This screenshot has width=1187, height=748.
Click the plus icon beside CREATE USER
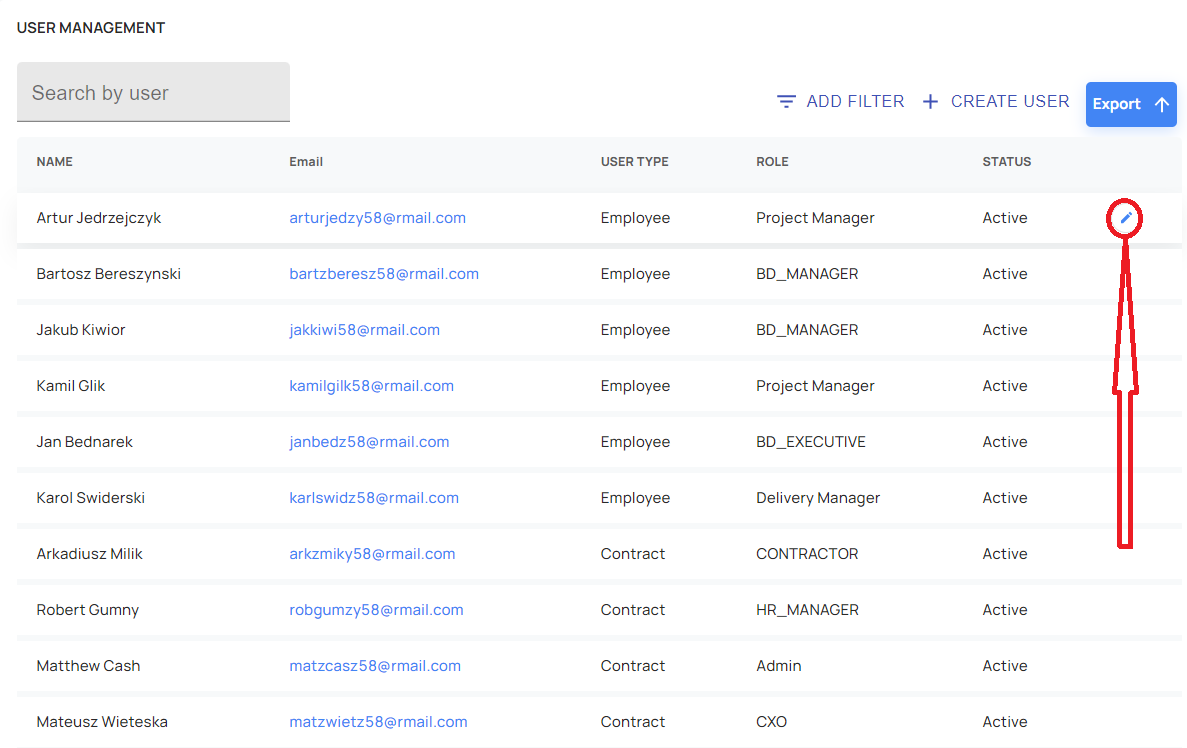point(930,101)
